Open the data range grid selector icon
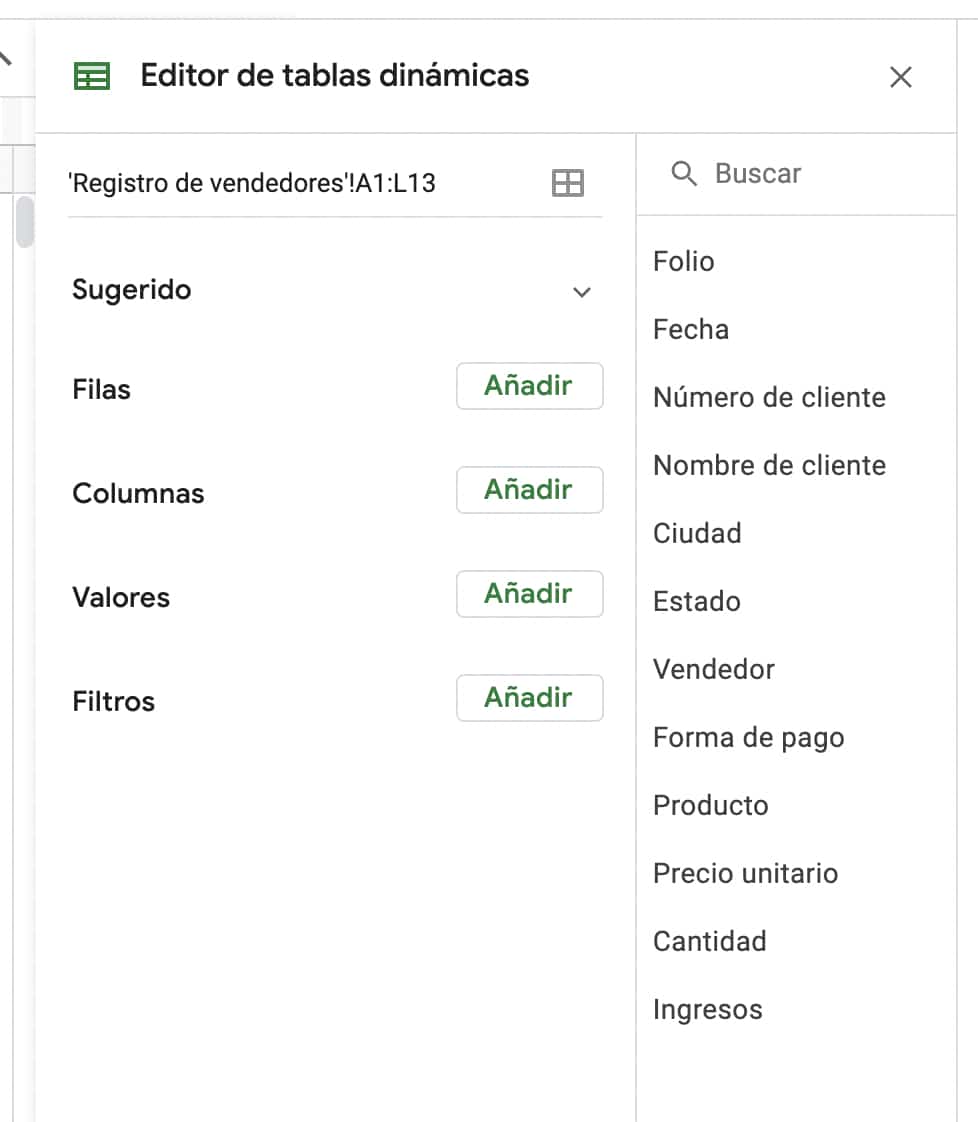Image resolution: width=978 pixels, height=1122 pixels. pos(568,183)
